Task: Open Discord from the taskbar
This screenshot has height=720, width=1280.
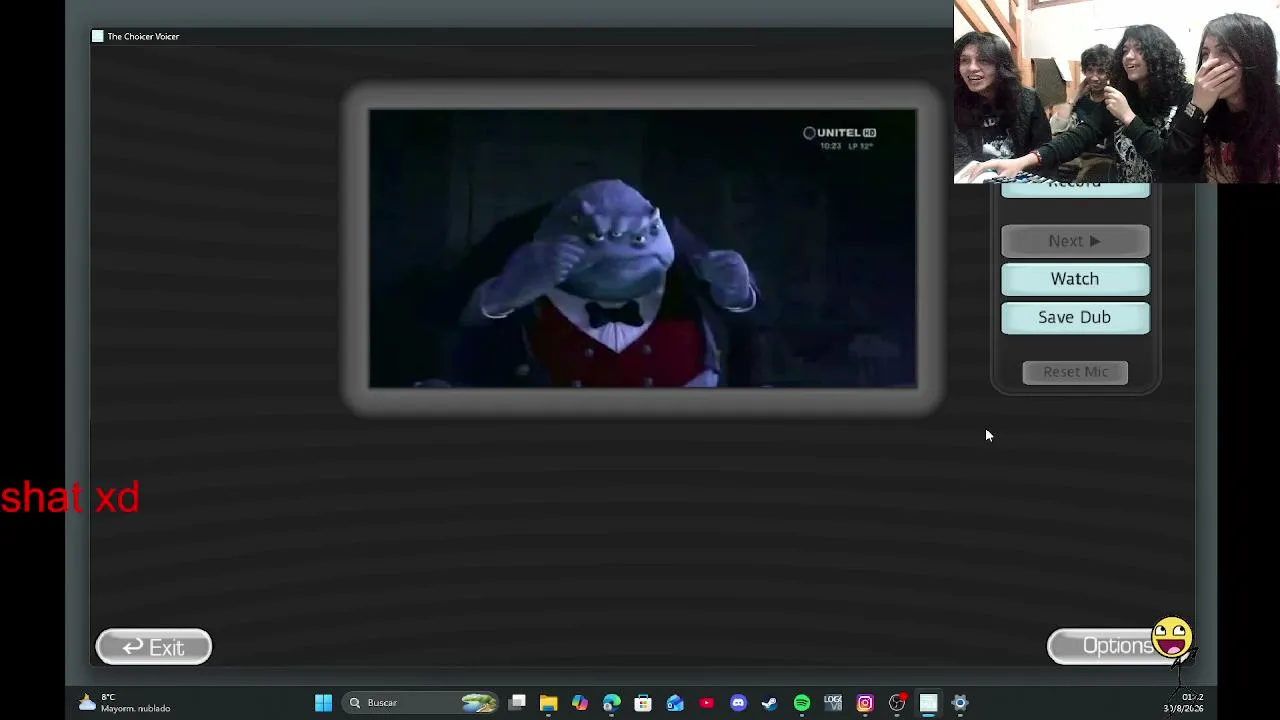Action: [738, 703]
